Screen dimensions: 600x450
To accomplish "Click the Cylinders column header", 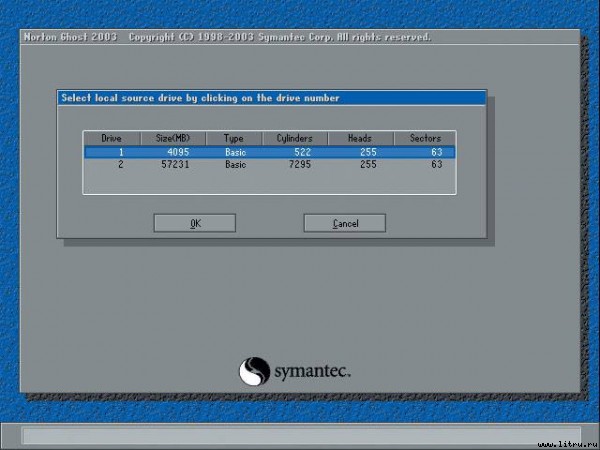I will coord(295,138).
